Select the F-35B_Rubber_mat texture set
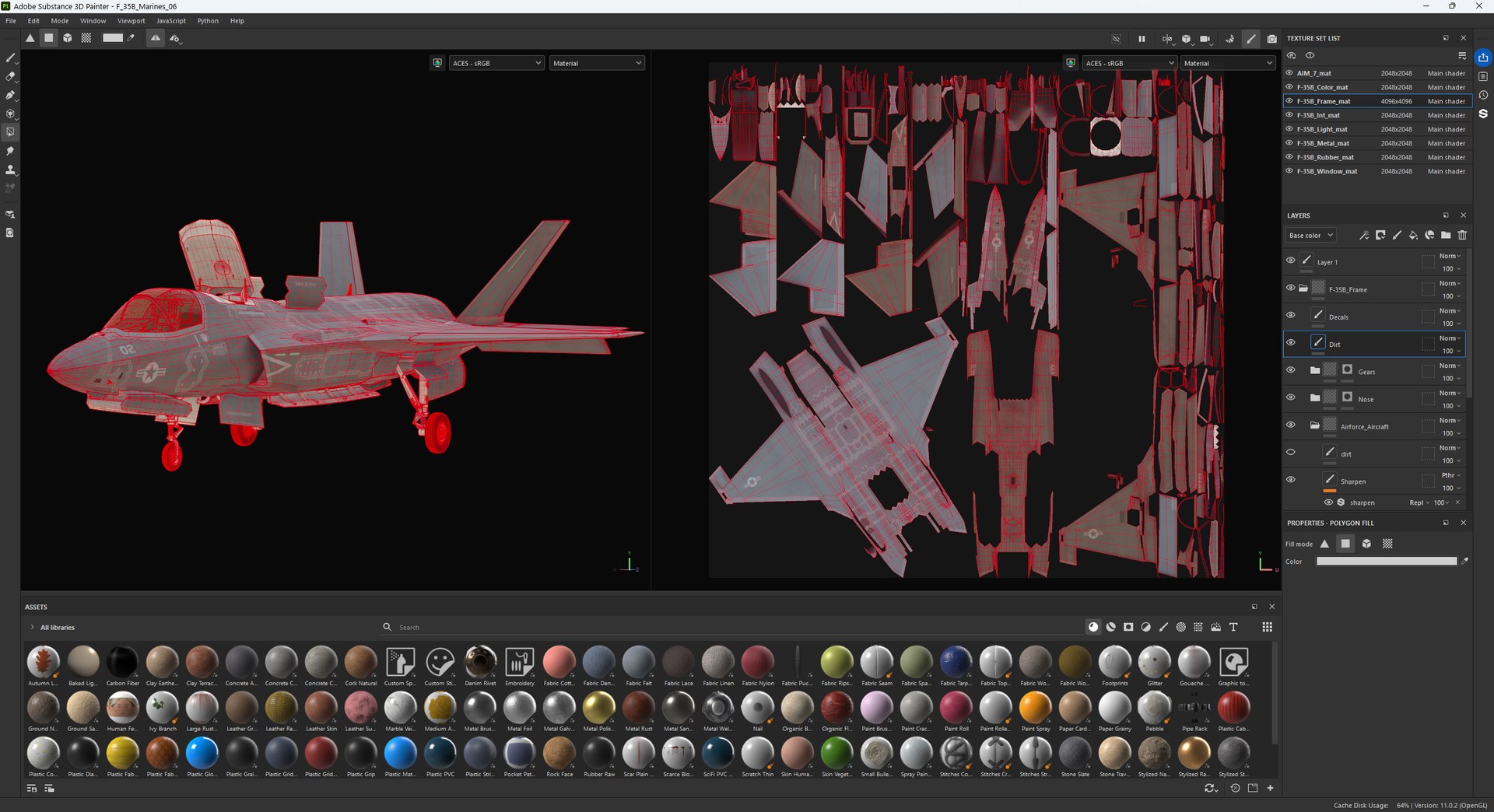The image size is (1494, 812). pos(1377,157)
